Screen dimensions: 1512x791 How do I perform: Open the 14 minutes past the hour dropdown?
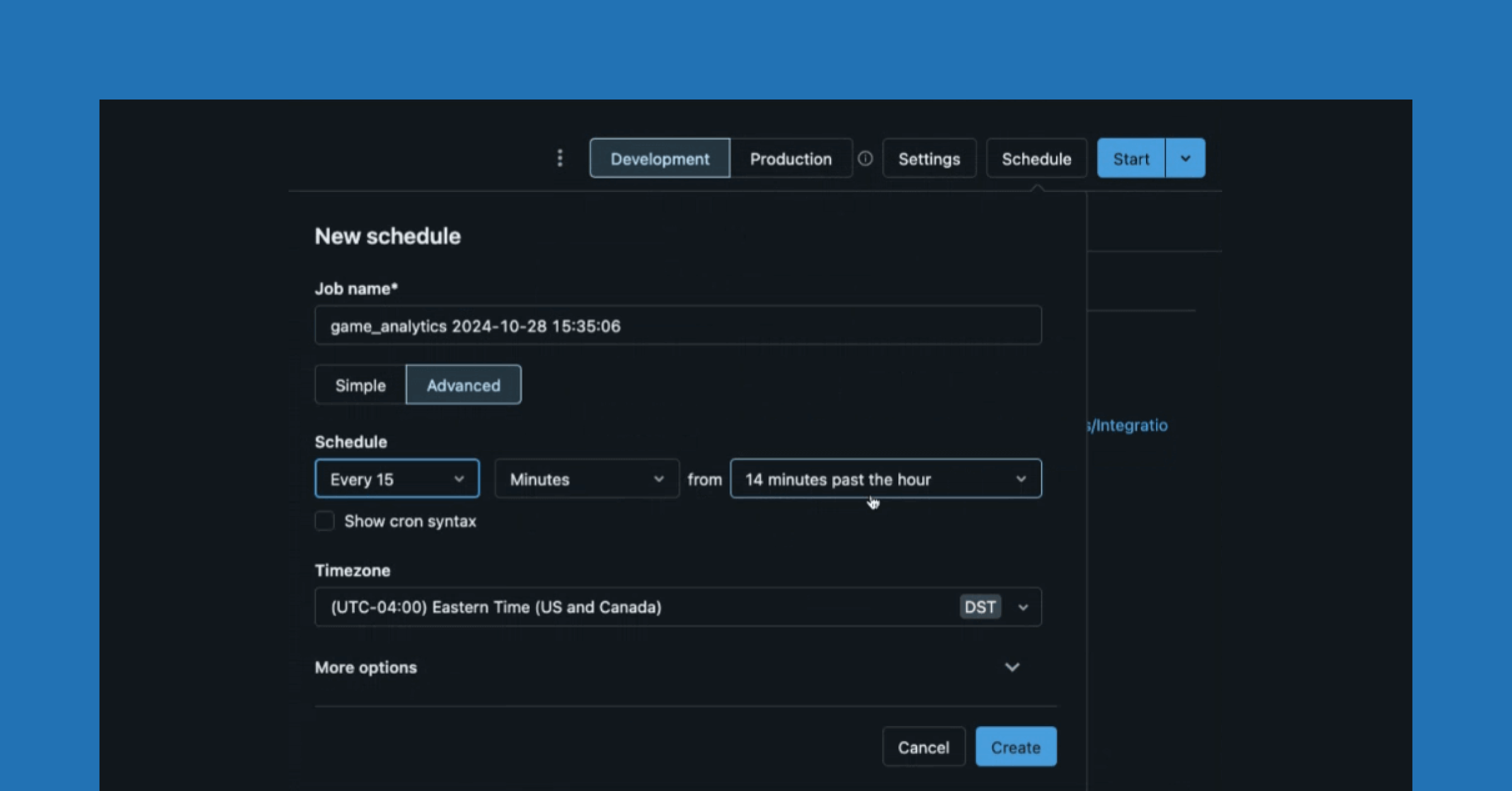click(885, 479)
